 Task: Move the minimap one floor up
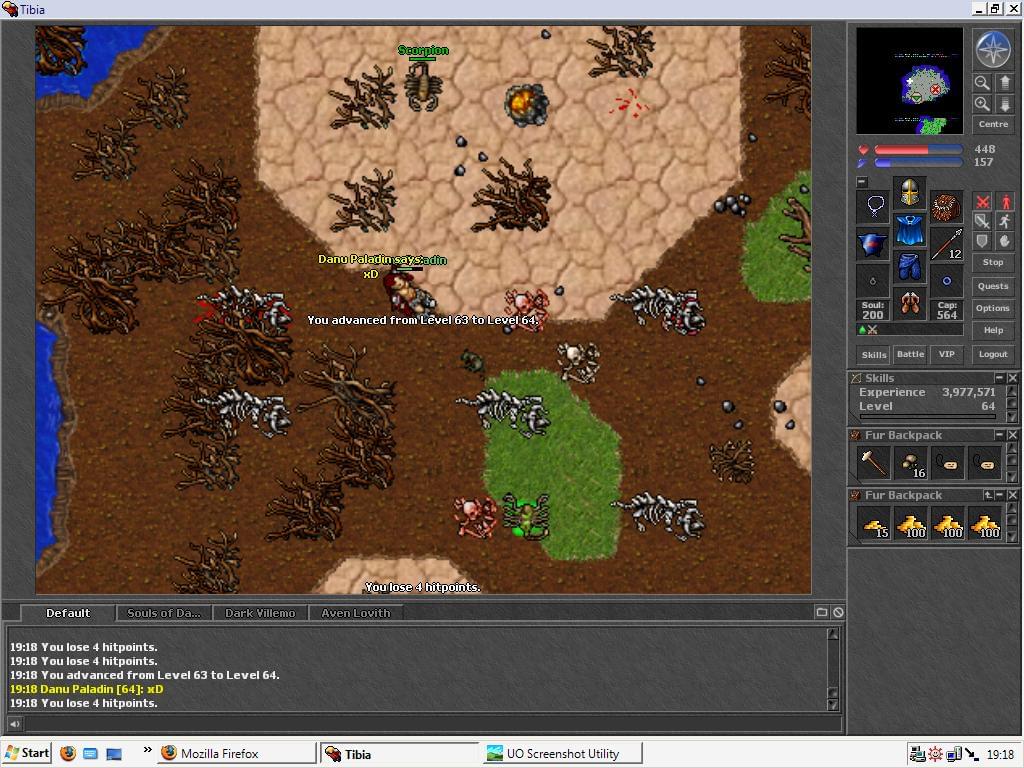click(1004, 82)
